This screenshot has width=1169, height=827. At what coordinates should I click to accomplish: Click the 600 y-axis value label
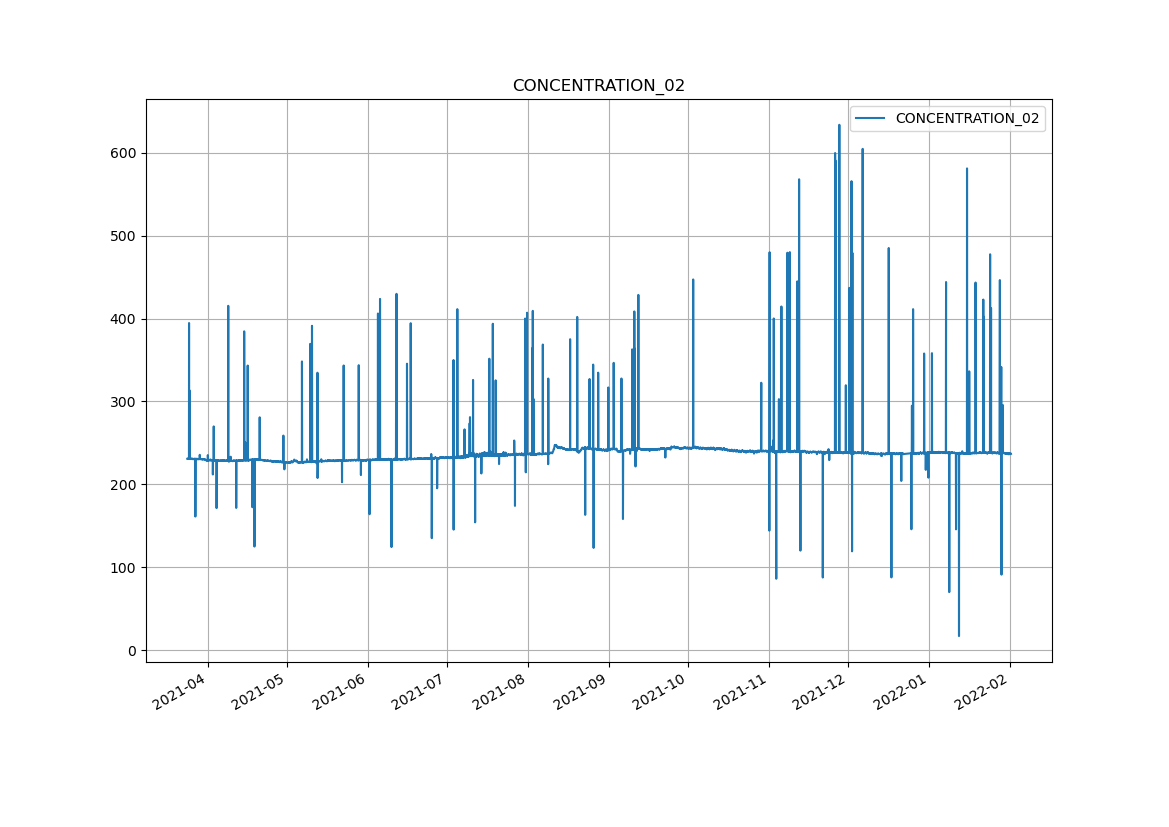click(x=126, y=153)
